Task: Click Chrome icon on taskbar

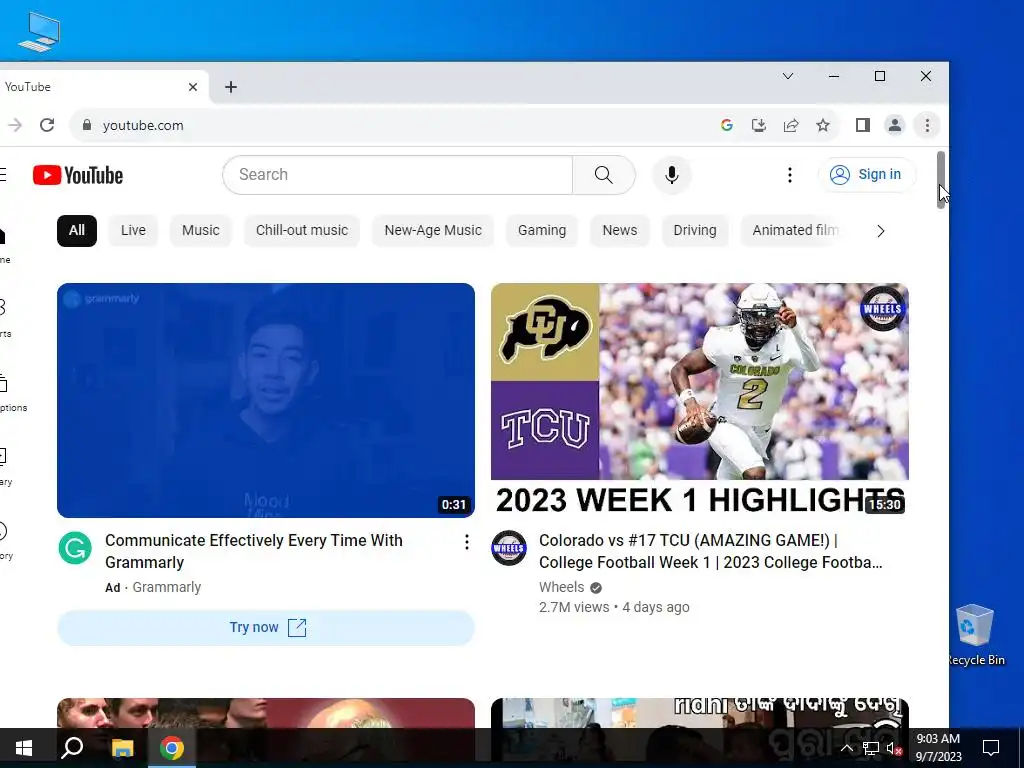Action: pyautogui.click(x=172, y=748)
